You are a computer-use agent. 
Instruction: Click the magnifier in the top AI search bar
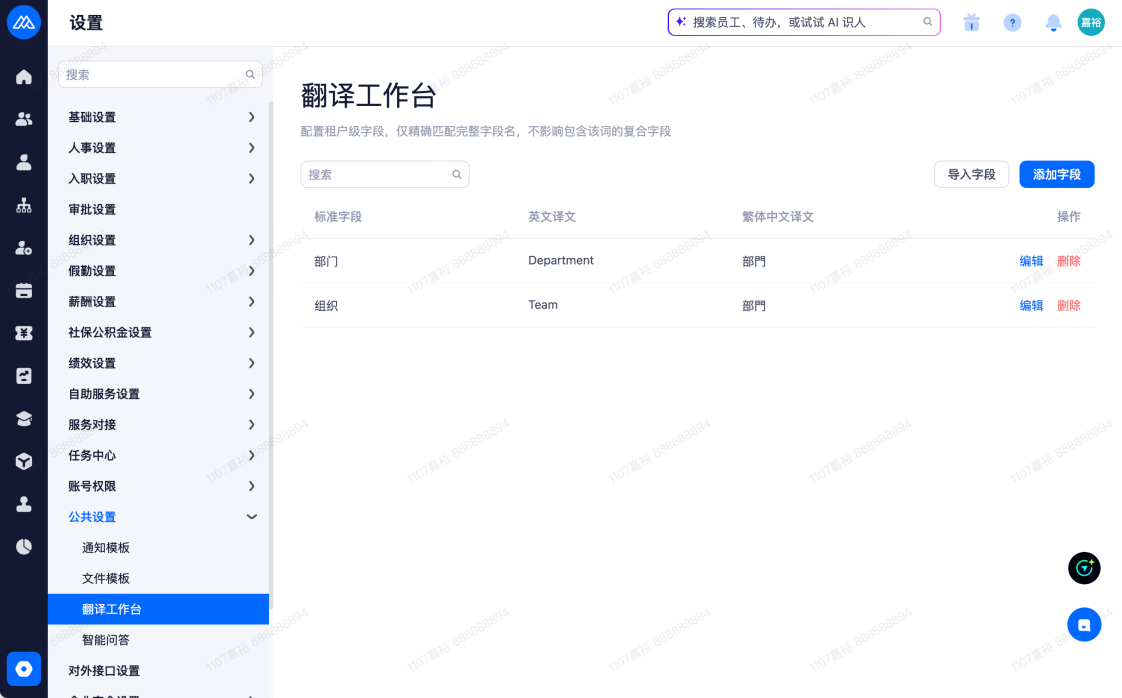click(x=927, y=22)
